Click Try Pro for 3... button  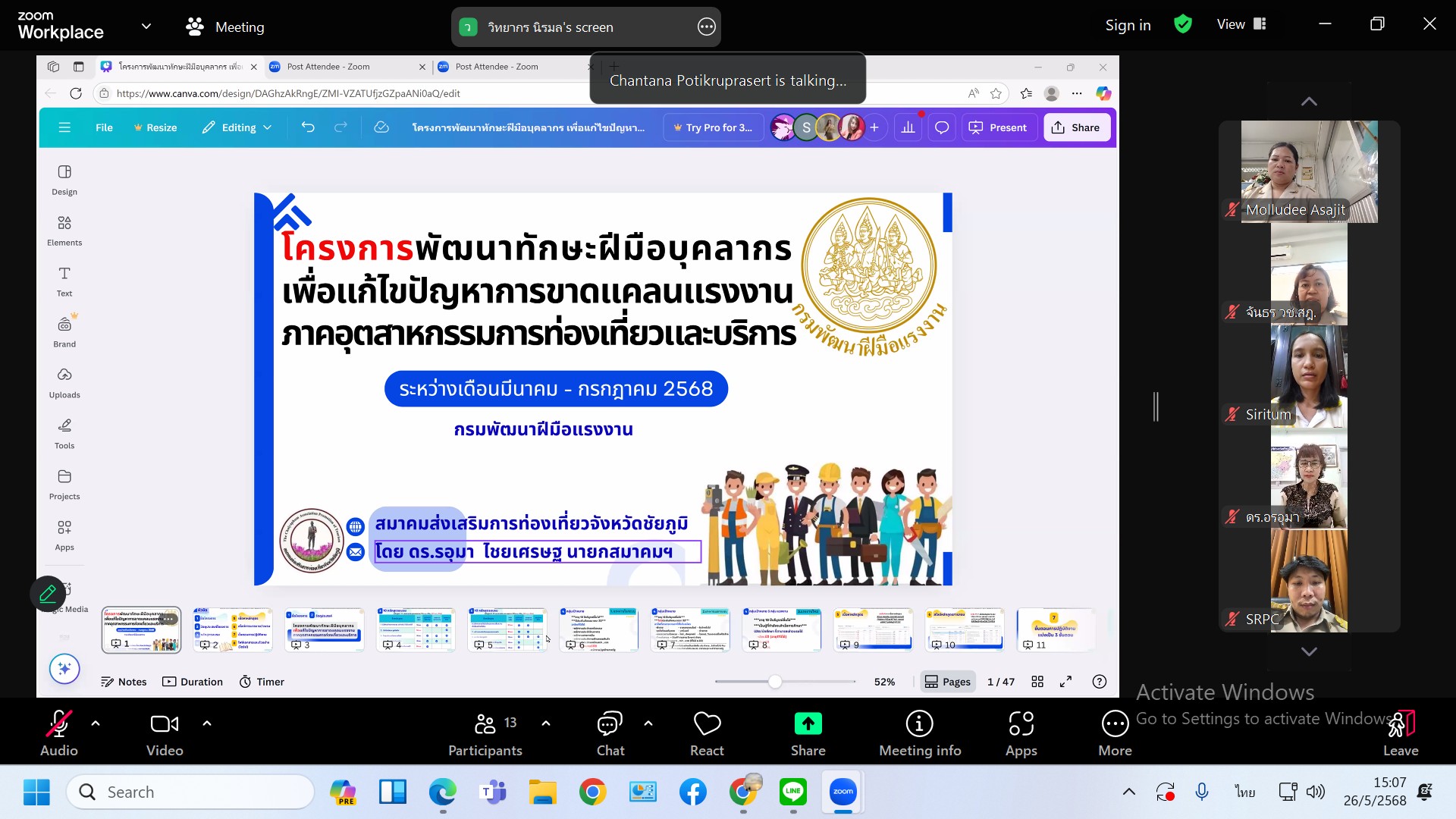click(x=713, y=127)
